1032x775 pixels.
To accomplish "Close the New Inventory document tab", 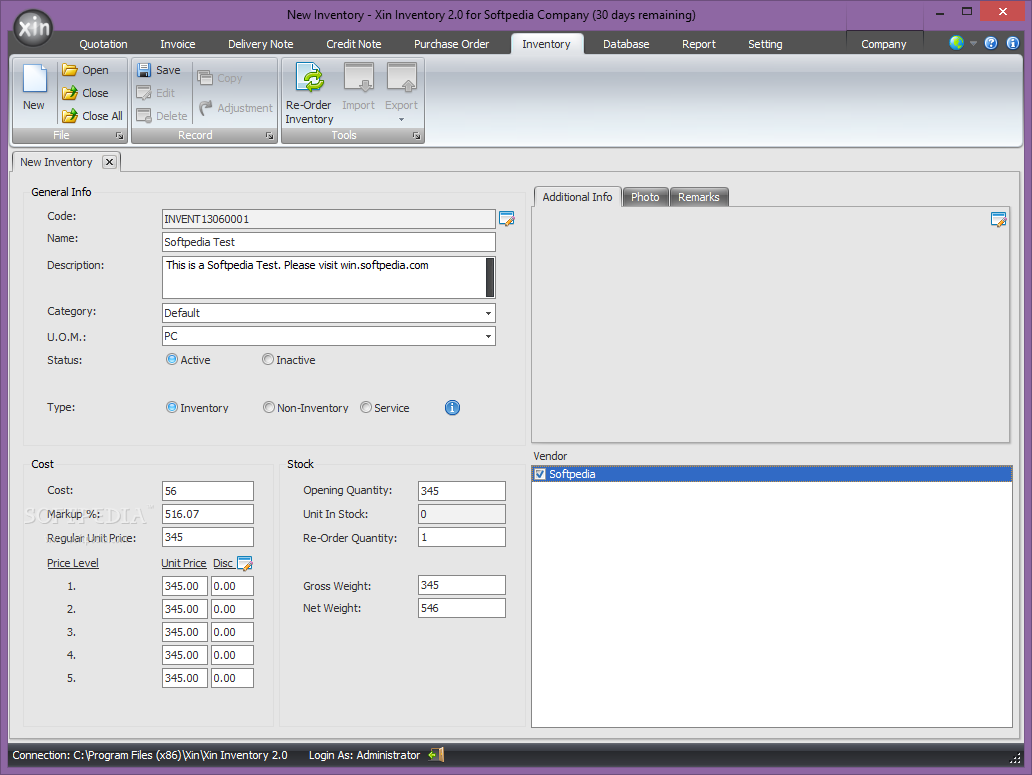I will 110,162.
